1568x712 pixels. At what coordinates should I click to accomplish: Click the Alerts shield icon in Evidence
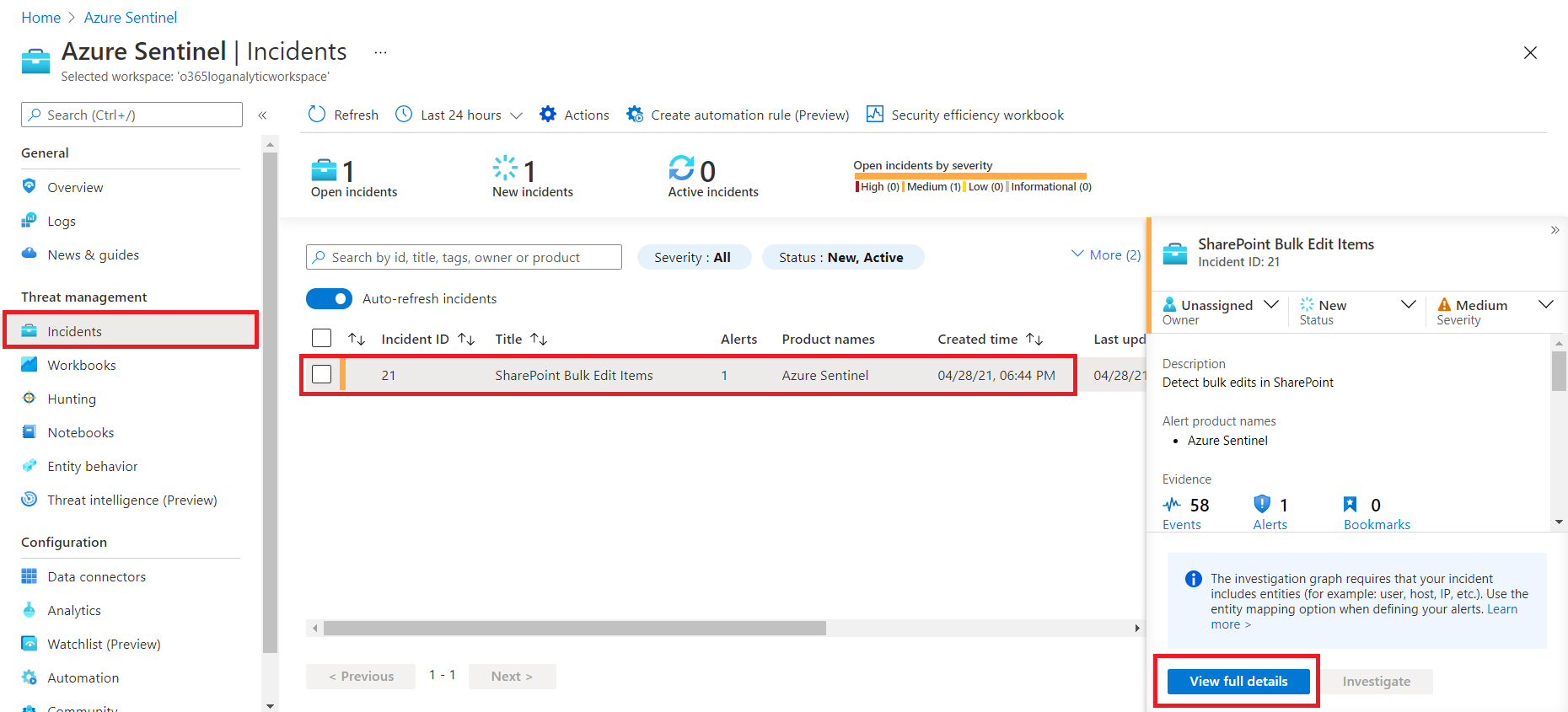click(1262, 505)
